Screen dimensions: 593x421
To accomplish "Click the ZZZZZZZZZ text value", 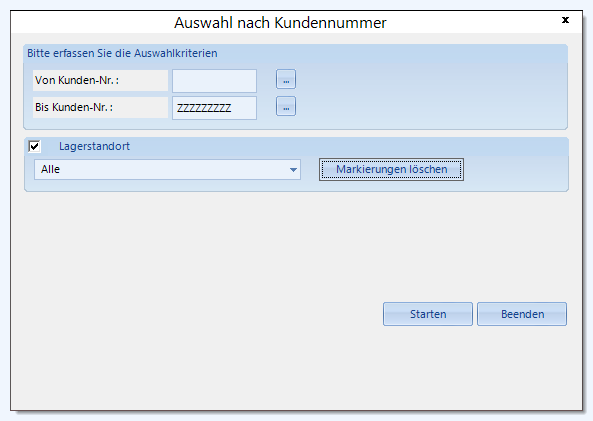I will 204,108.
